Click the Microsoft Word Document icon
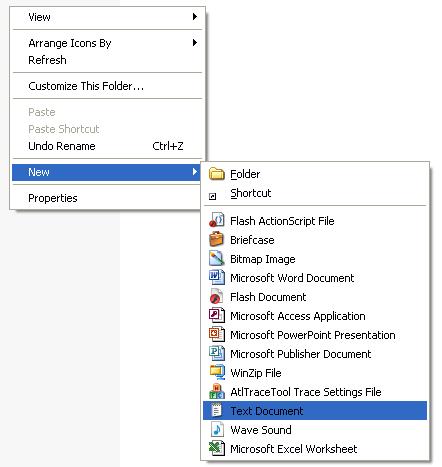This screenshot has height=467, width=442. tap(217, 277)
